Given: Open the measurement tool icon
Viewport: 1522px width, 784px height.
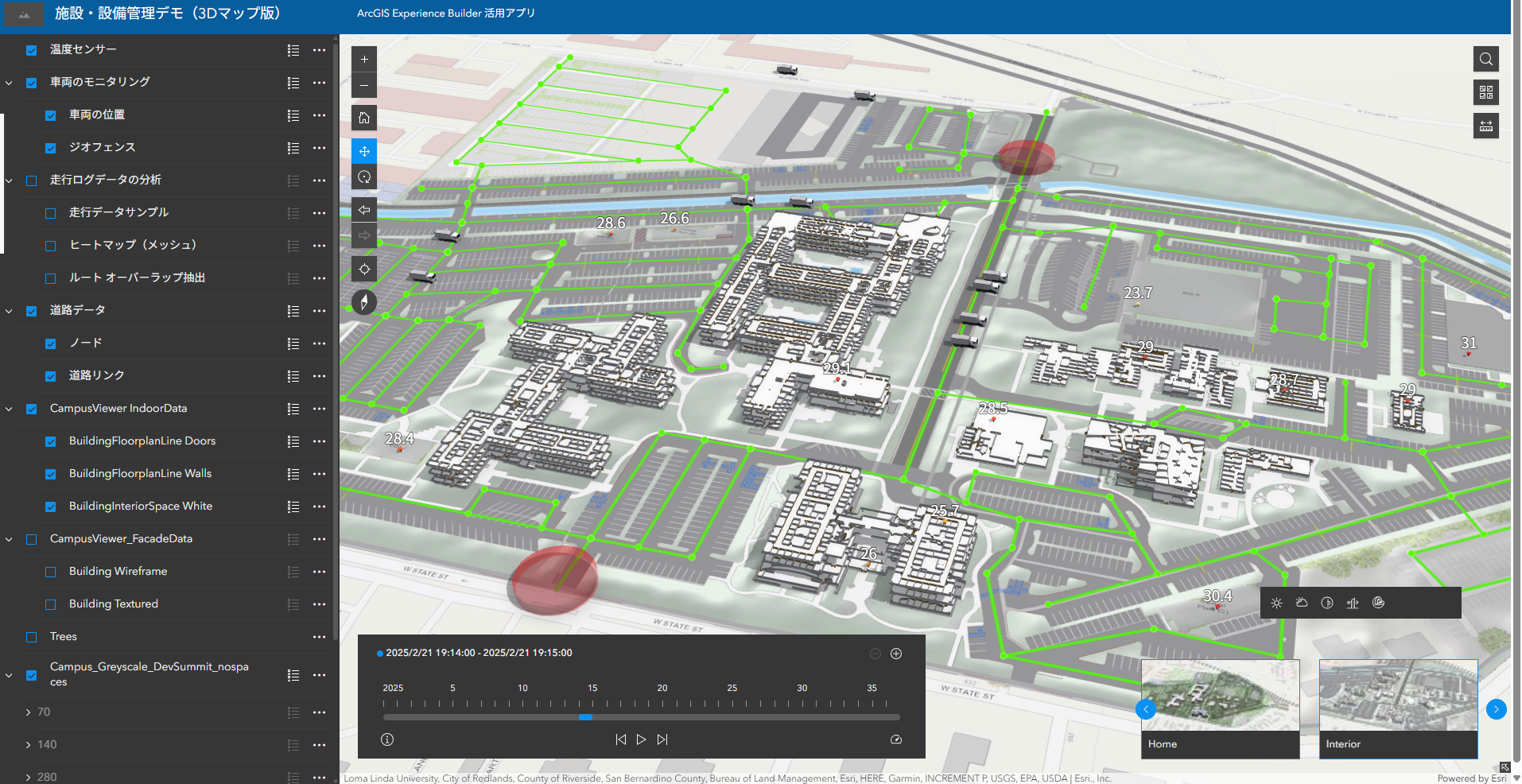Looking at the screenshot, I should point(1485,126).
